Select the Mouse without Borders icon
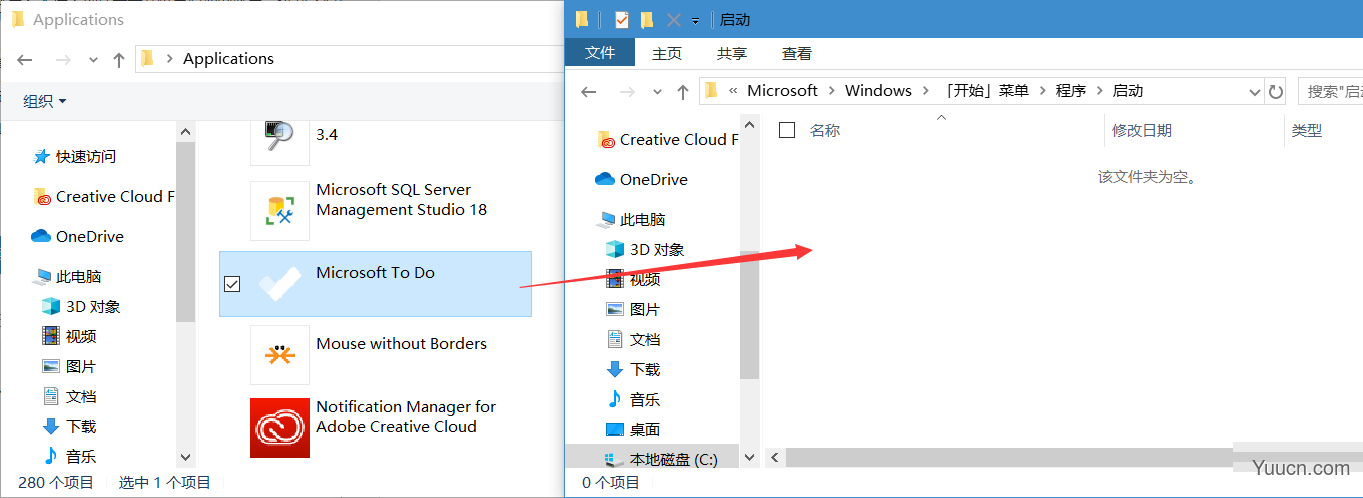Screen dimensions: 1363x498 point(280,355)
